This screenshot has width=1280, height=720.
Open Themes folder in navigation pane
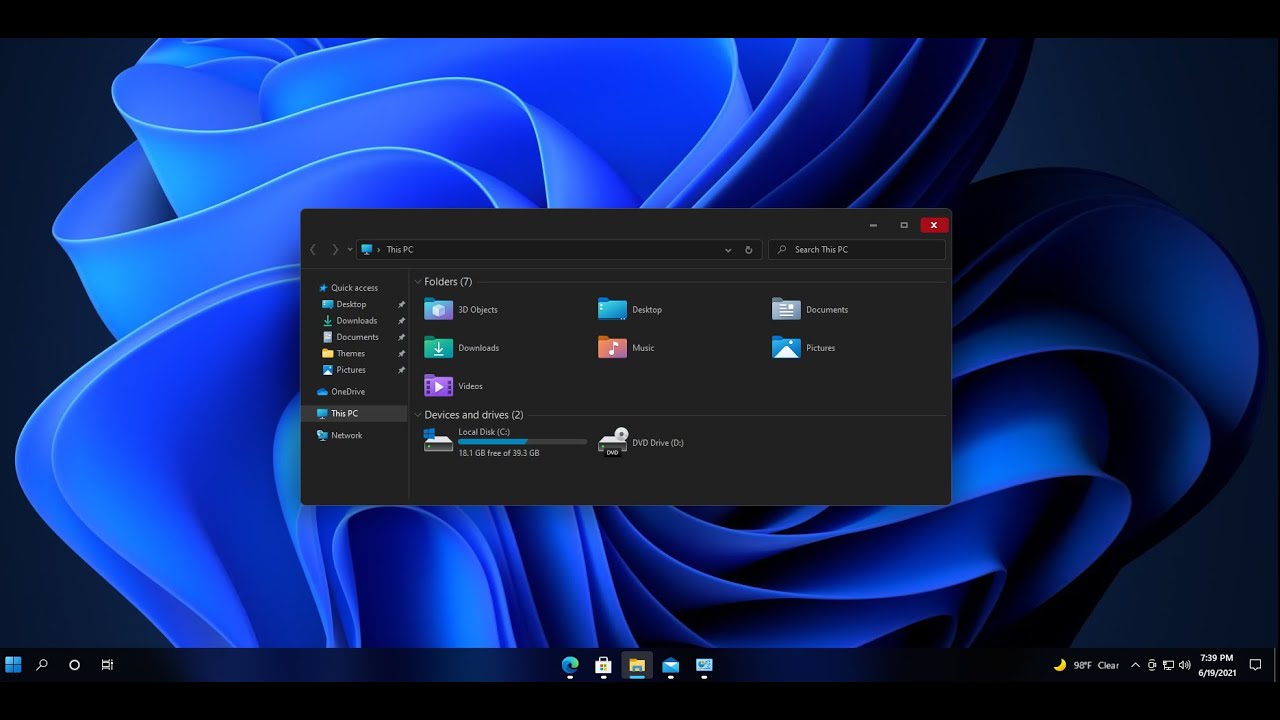pos(350,354)
